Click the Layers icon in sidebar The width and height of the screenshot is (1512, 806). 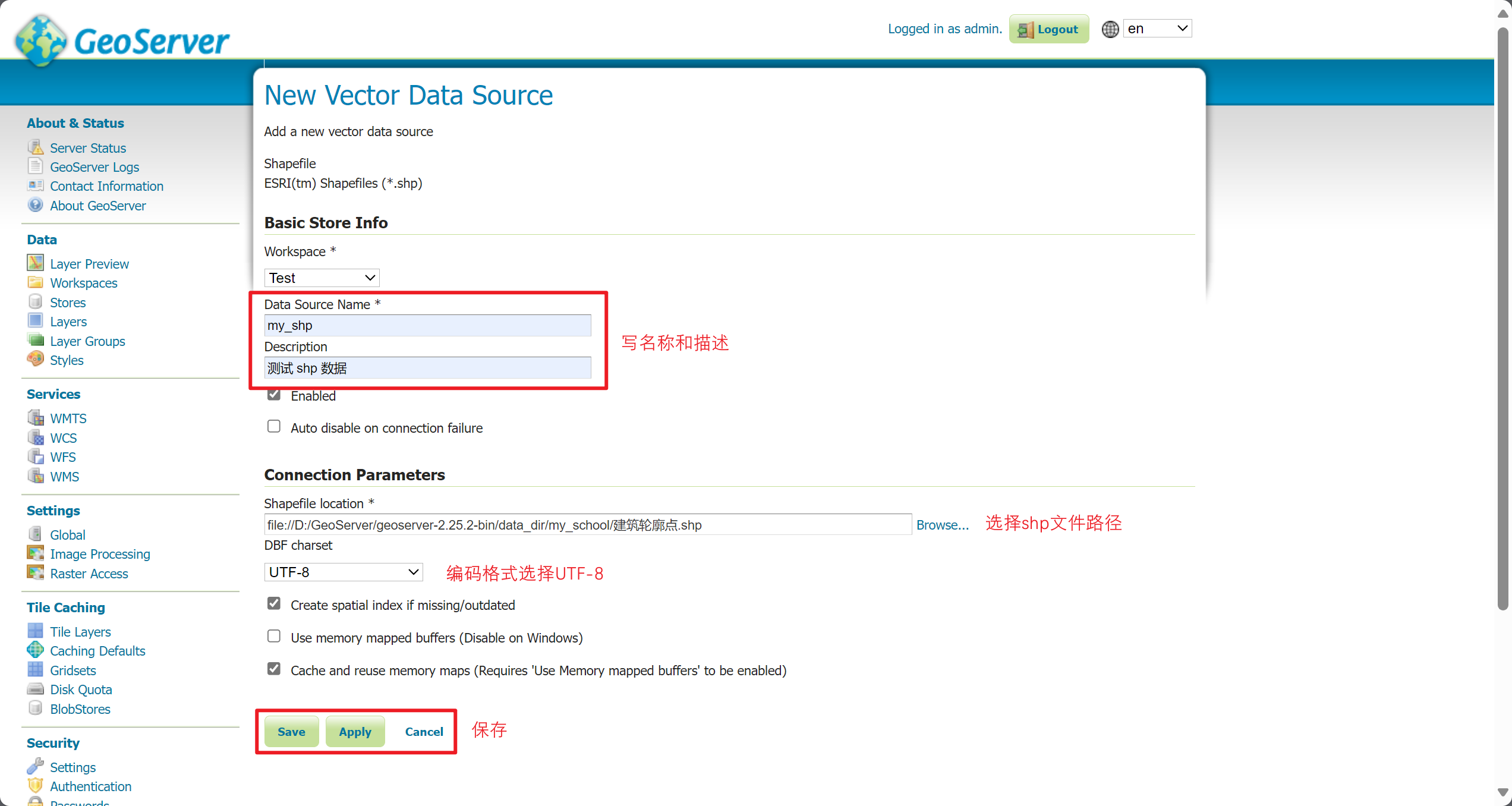[36, 321]
